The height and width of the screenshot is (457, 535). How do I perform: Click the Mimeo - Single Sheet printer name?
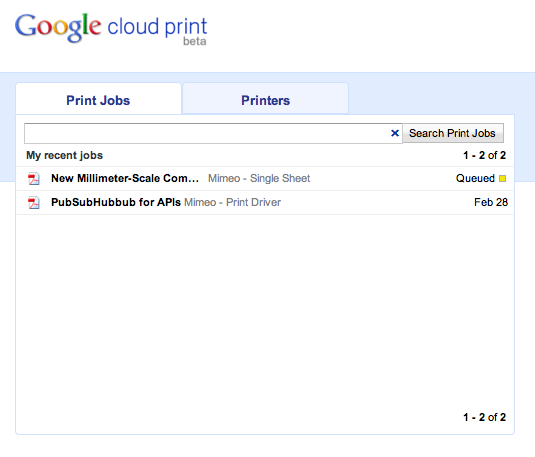259,178
